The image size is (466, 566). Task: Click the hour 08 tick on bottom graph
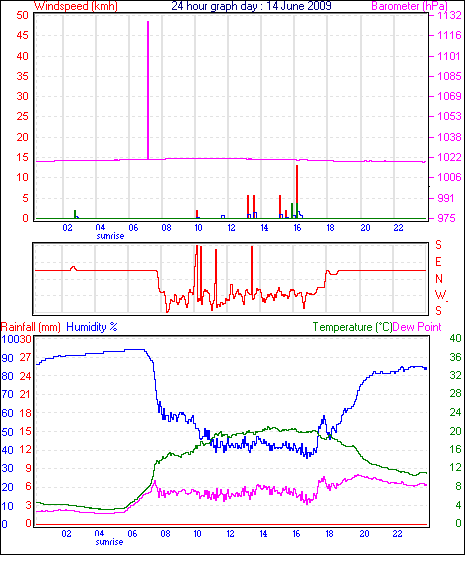pos(165,534)
